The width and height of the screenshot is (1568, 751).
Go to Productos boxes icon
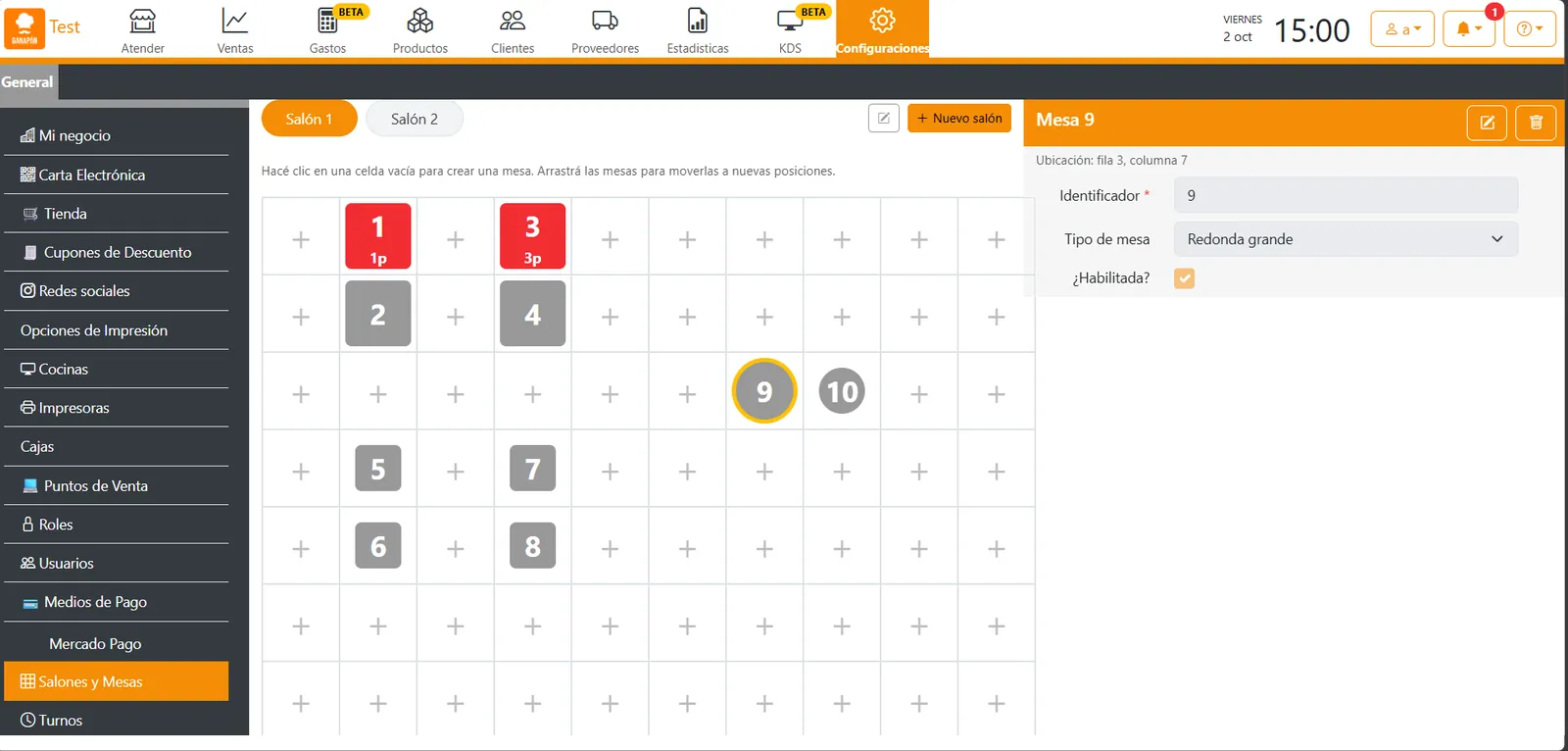(x=420, y=21)
